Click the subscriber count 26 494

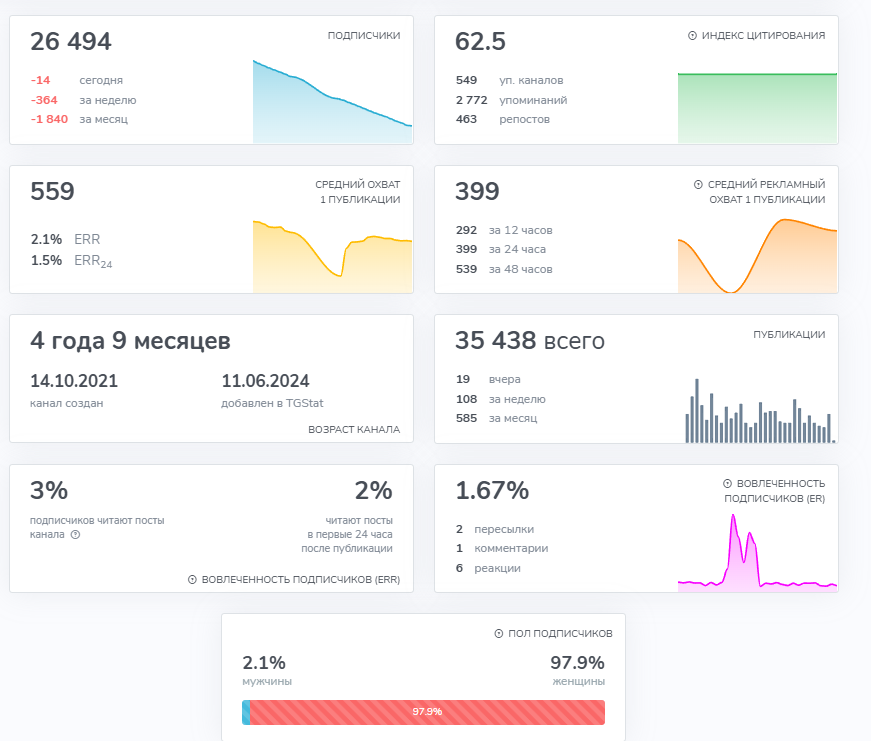tap(71, 42)
